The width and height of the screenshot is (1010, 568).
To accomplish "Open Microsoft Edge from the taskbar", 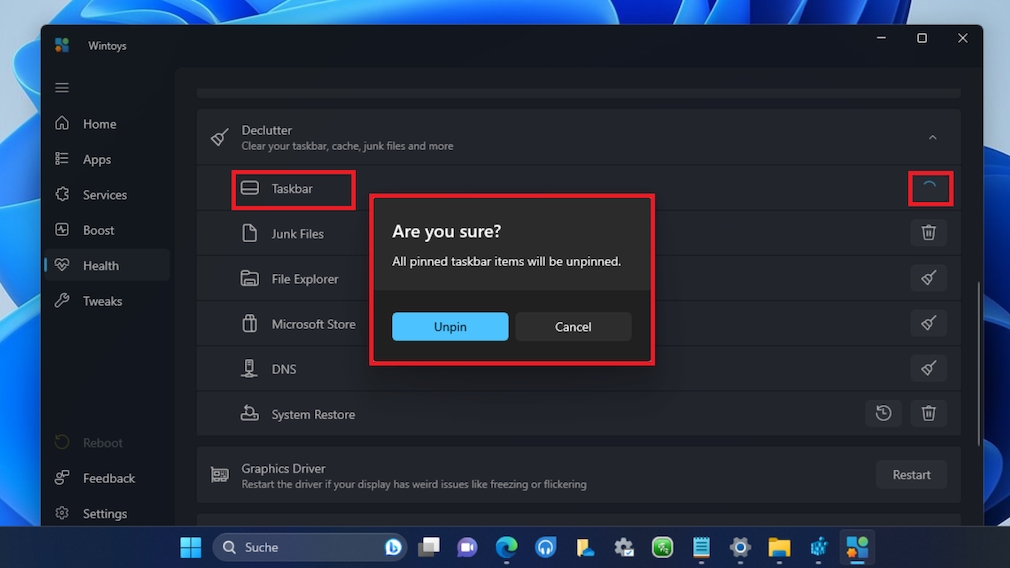I will point(506,547).
